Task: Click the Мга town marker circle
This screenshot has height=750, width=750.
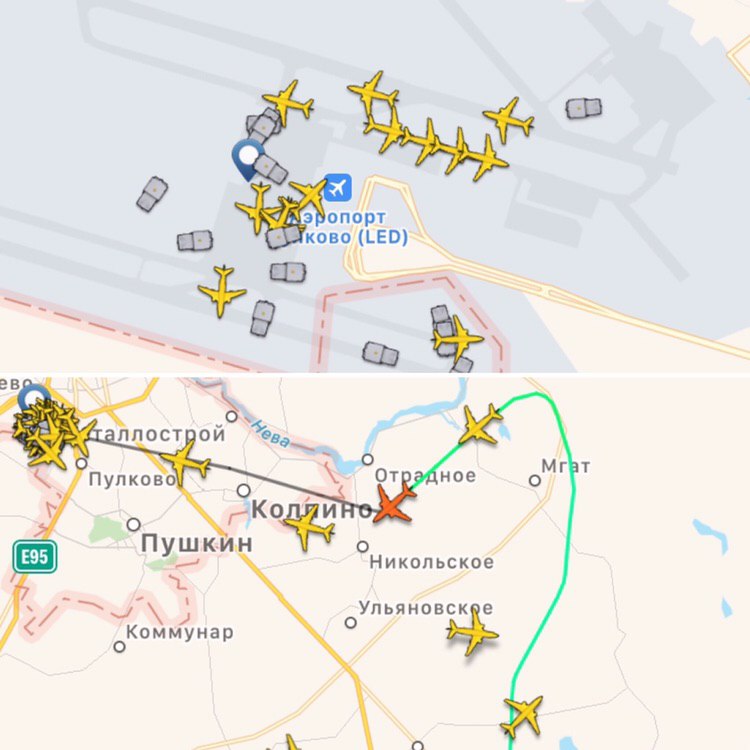Action: tap(535, 480)
